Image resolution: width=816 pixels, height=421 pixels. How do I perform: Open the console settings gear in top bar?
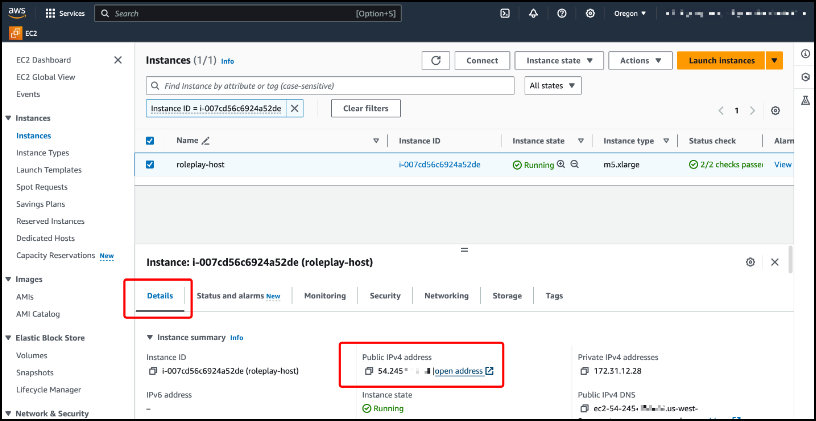(590, 14)
